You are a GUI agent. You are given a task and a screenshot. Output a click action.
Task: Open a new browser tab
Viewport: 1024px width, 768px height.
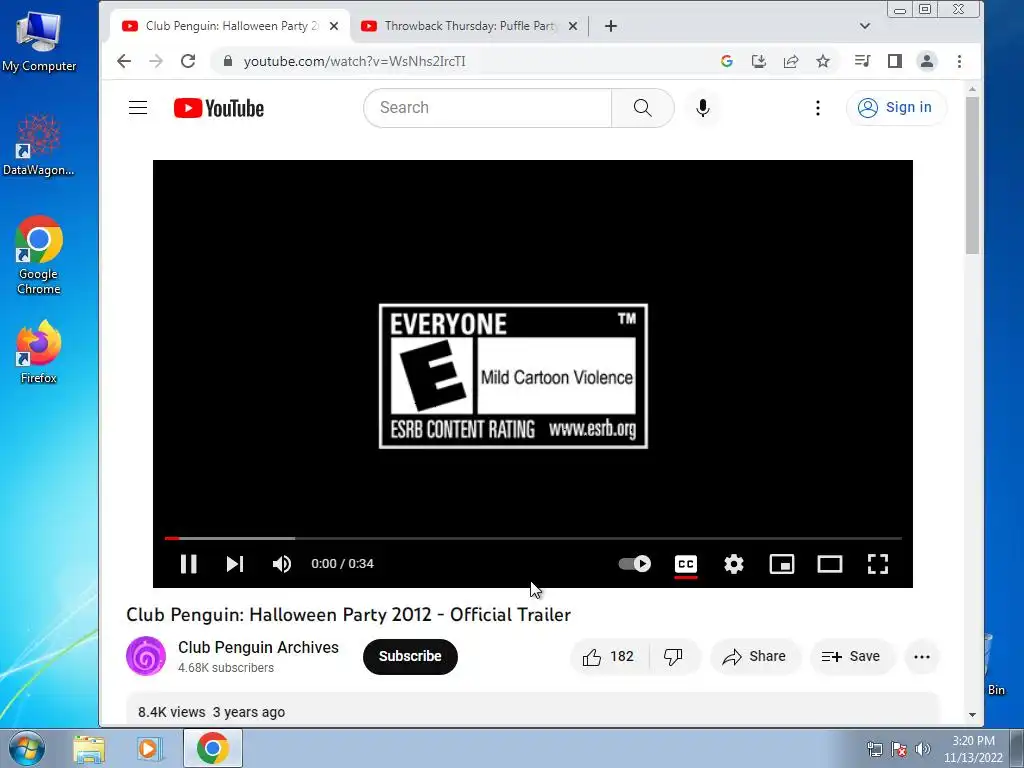coord(611,26)
